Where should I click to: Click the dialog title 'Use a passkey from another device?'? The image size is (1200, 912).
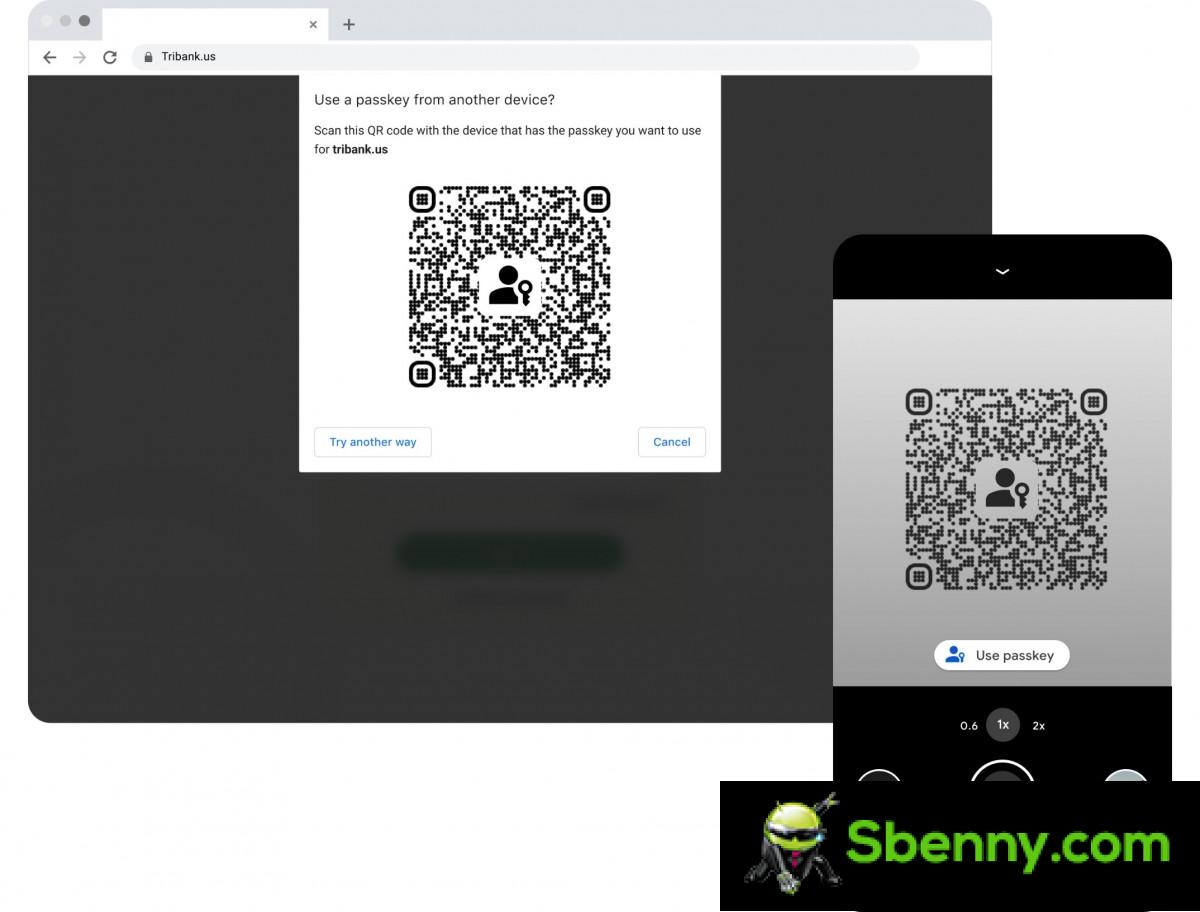coord(435,99)
